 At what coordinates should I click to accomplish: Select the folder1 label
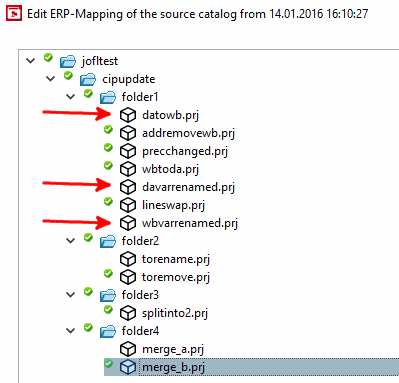[x=140, y=97]
